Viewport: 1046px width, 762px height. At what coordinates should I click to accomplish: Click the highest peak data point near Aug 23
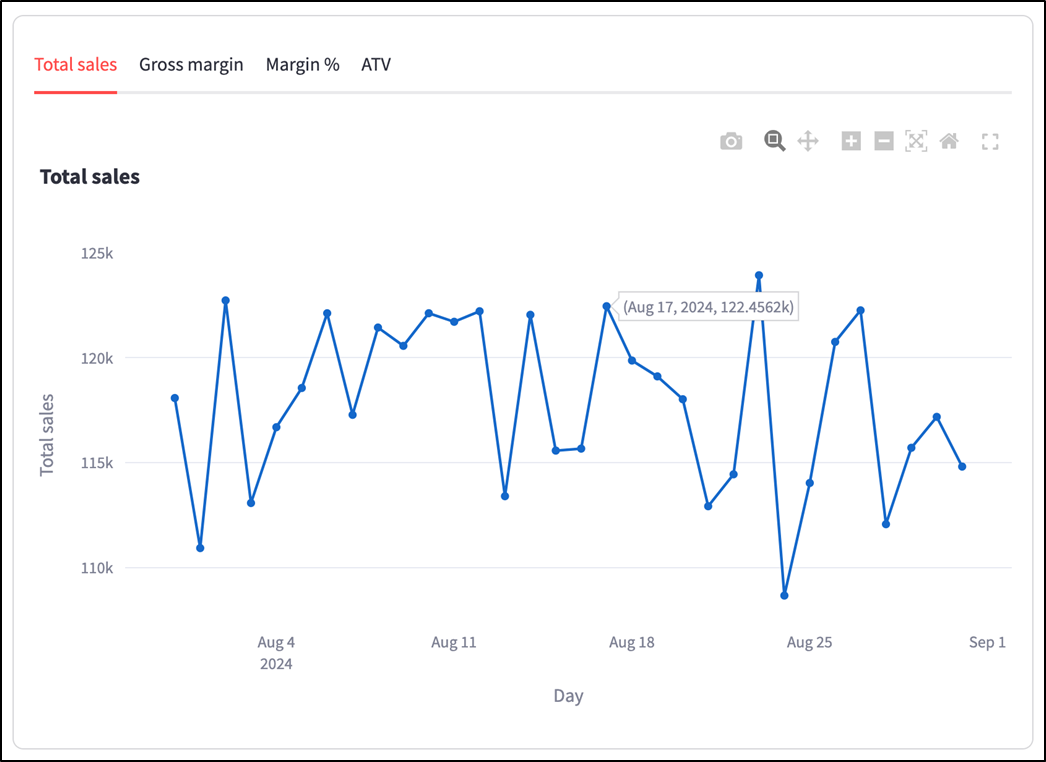point(758,276)
